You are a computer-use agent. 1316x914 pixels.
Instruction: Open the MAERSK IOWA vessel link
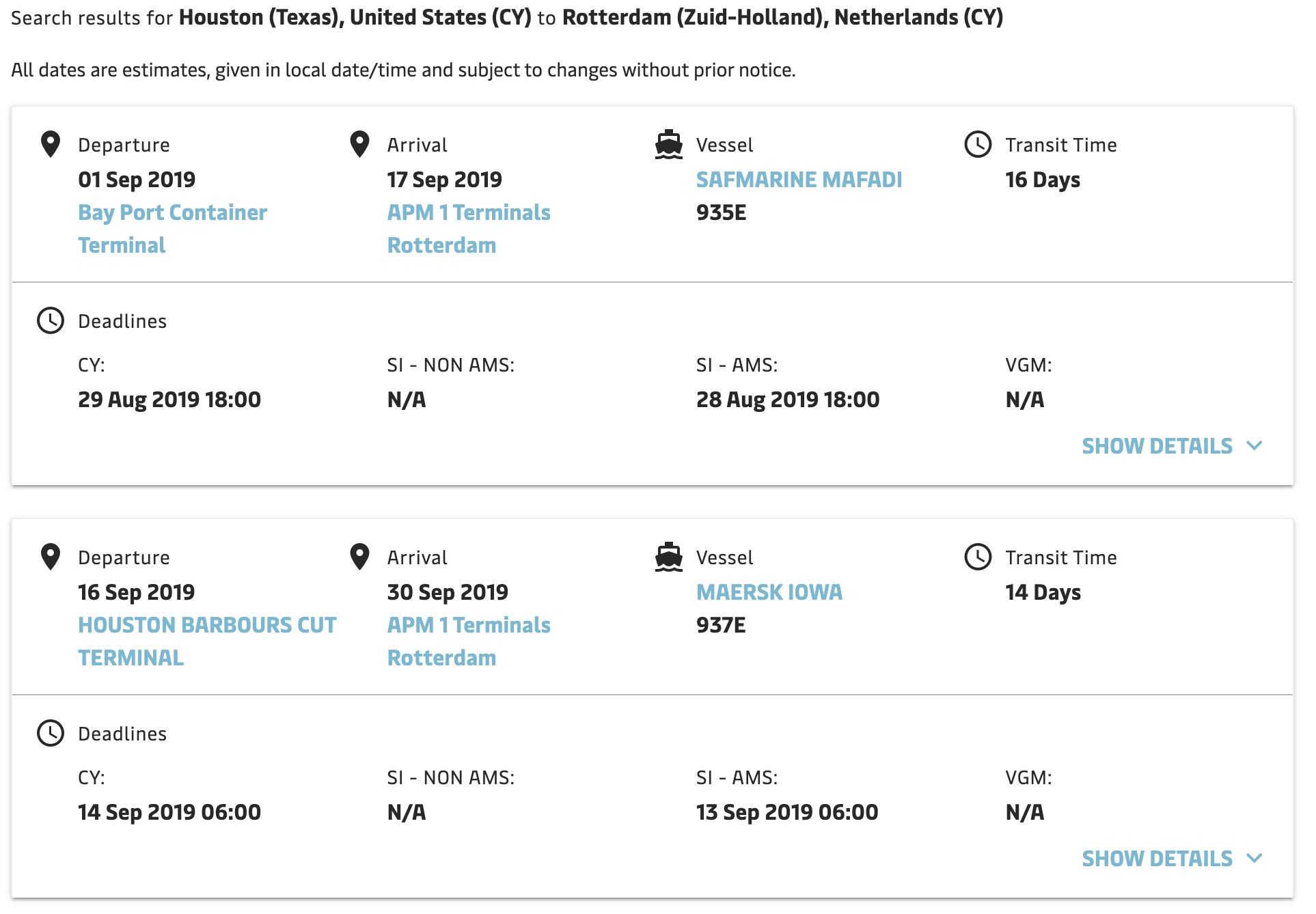(x=769, y=592)
